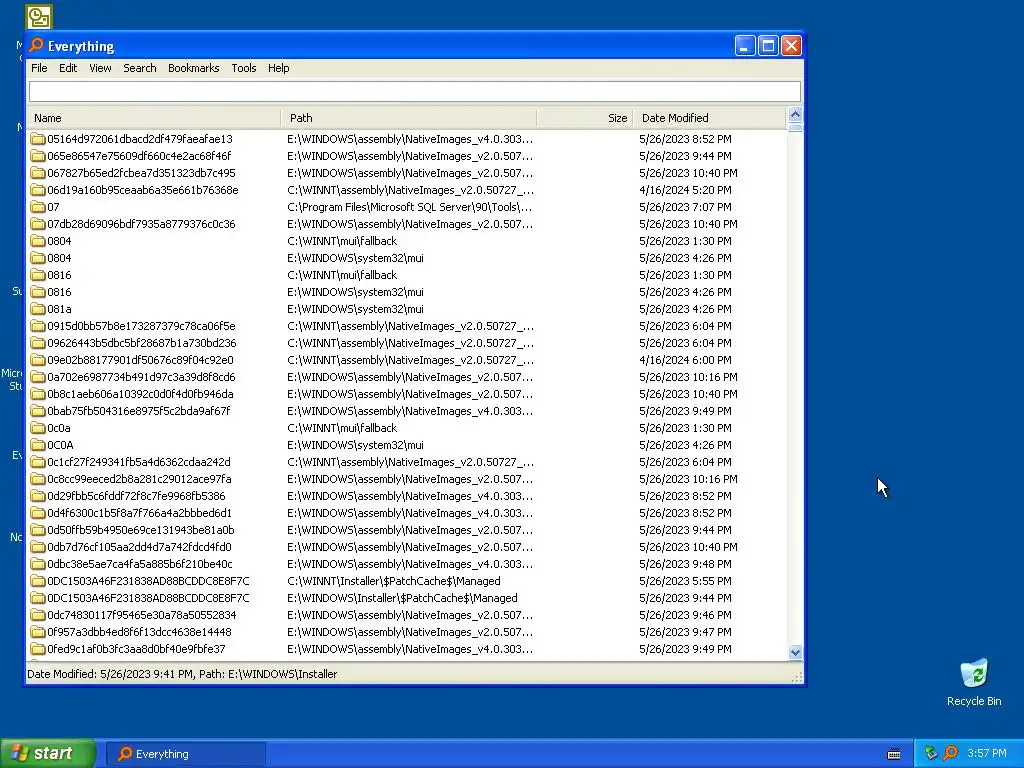The width and height of the screenshot is (1024, 768).
Task: Click folder icon of 0816 in C:\WINNT\mui\fallback
Action: (38, 275)
